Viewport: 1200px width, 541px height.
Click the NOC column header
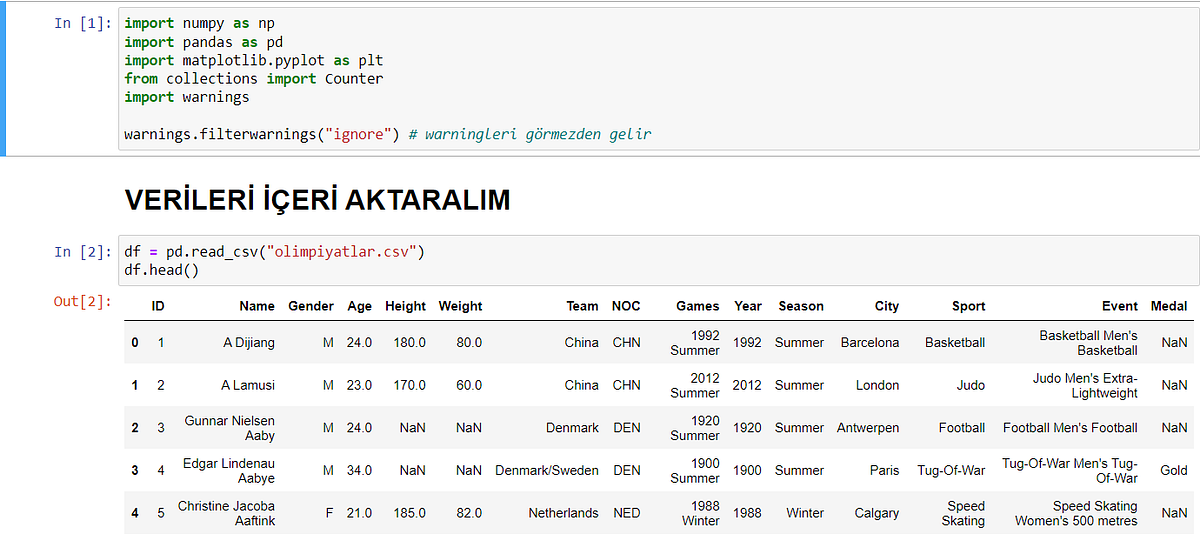(626, 306)
